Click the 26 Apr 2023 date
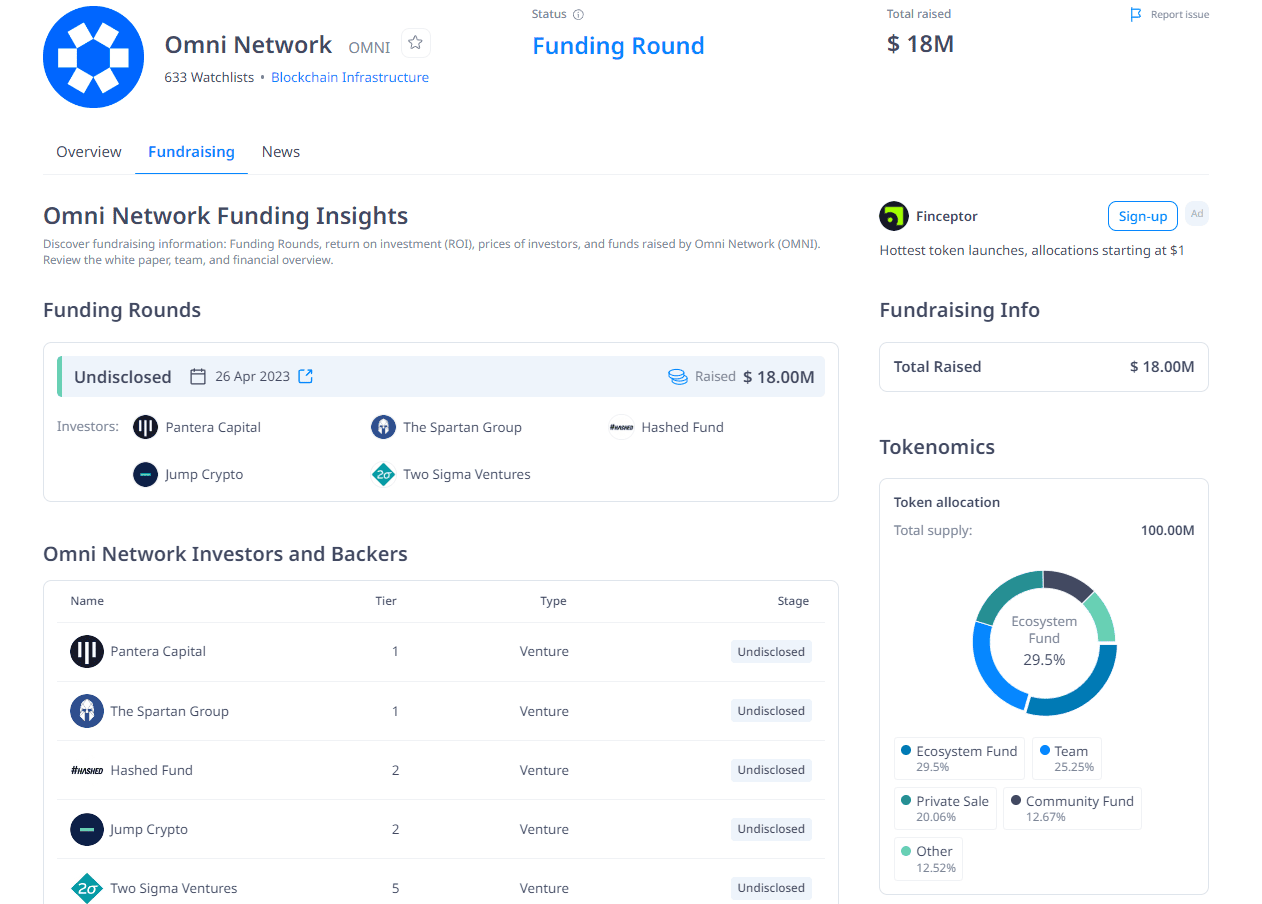1262x904 pixels. point(252,376)
